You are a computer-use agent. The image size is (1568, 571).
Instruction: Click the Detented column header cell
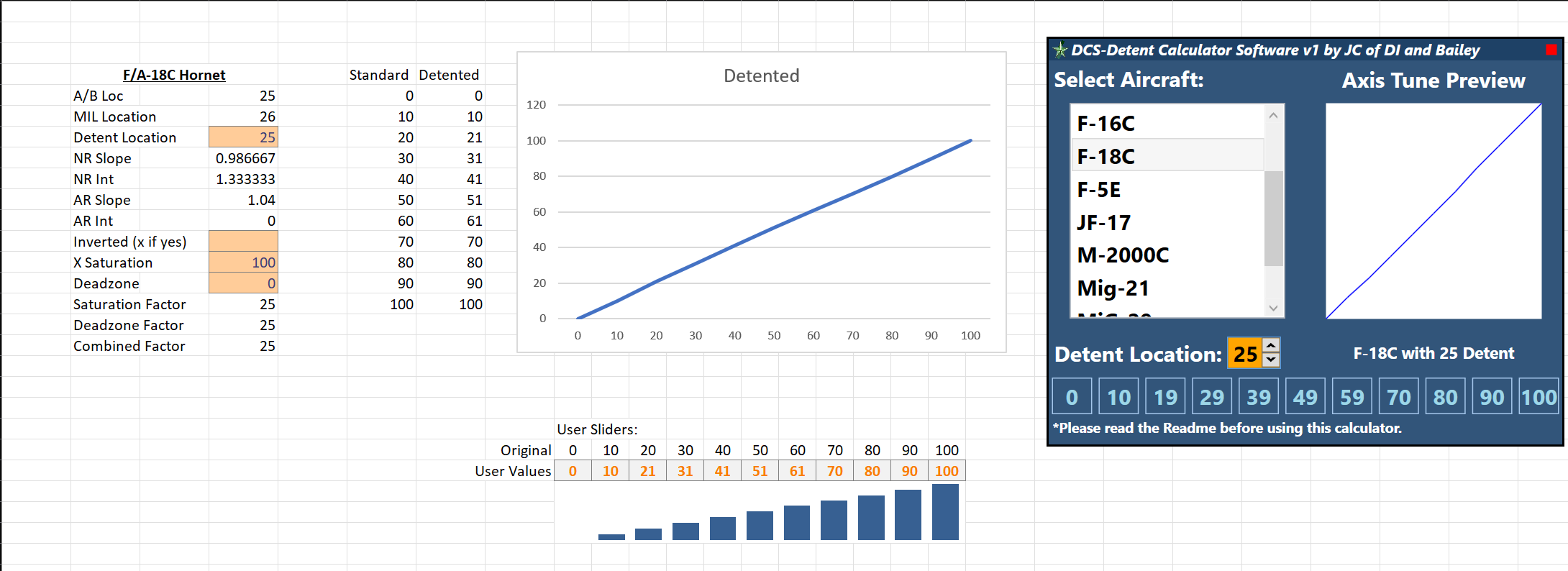[x=449, y=74]
